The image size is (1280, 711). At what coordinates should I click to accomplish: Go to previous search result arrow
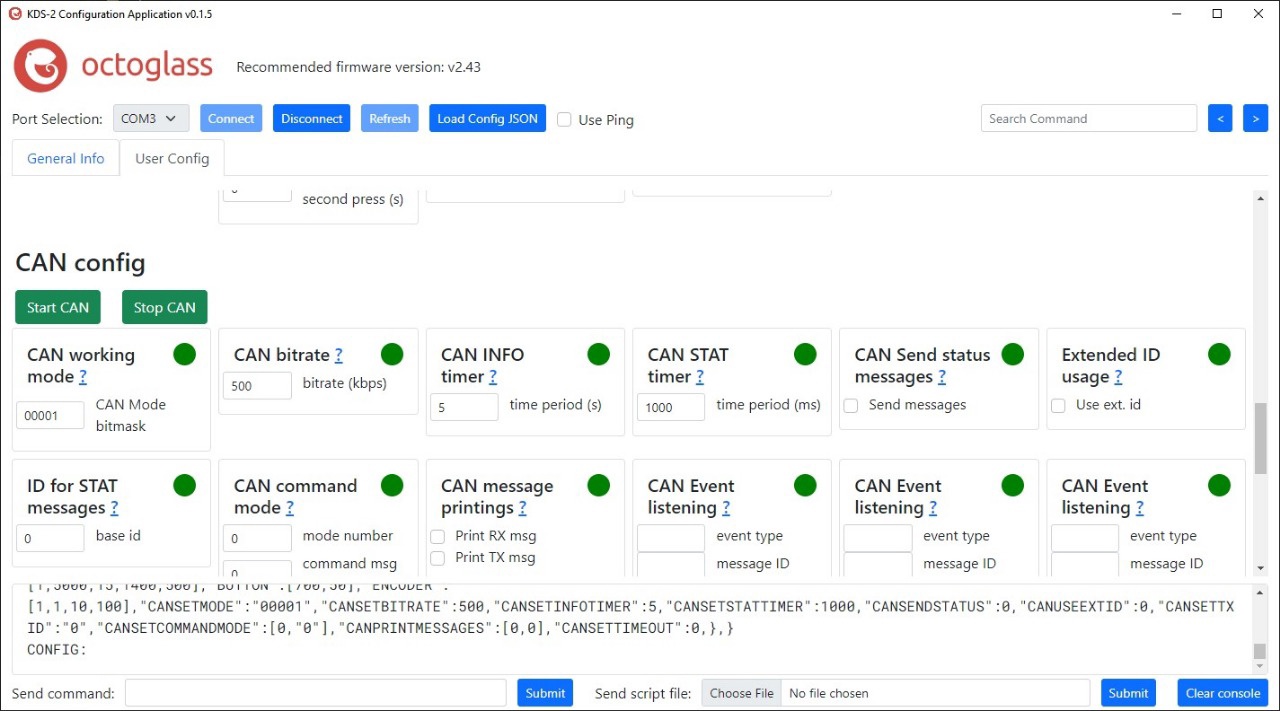click(x=1220, y=118)
